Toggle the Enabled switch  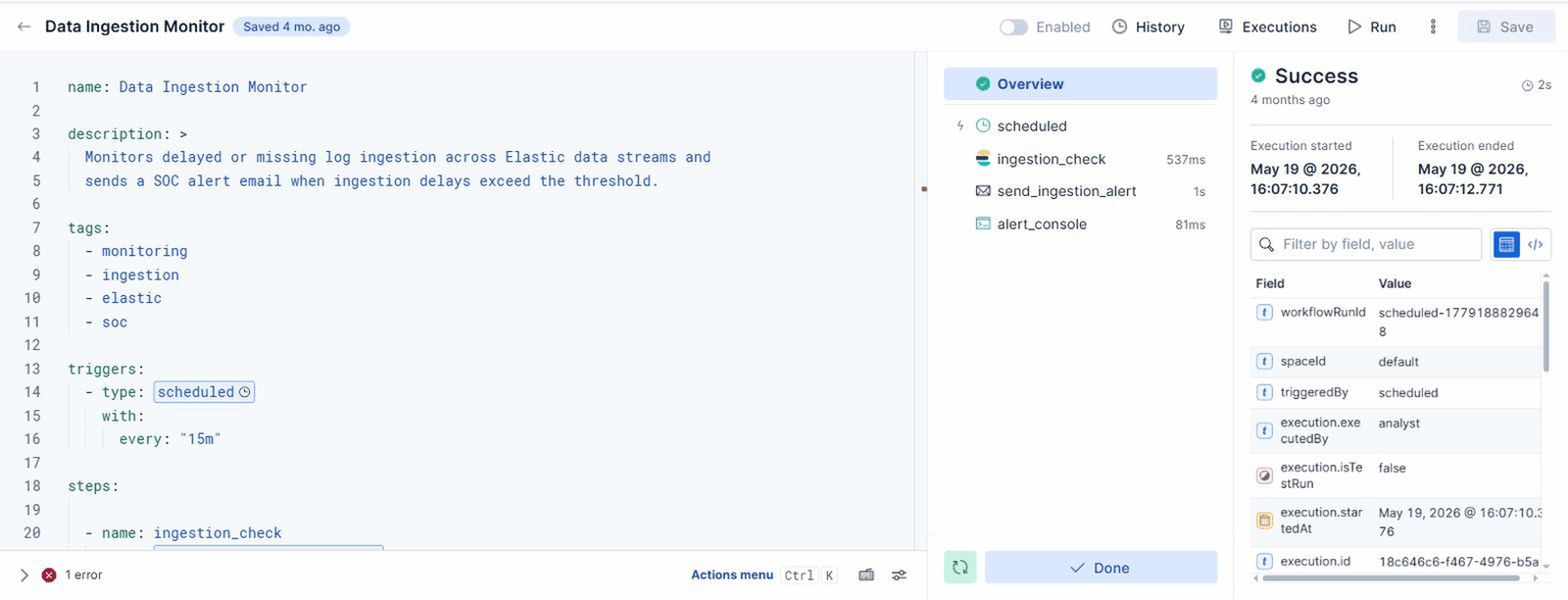click(x=1013, y=27)
